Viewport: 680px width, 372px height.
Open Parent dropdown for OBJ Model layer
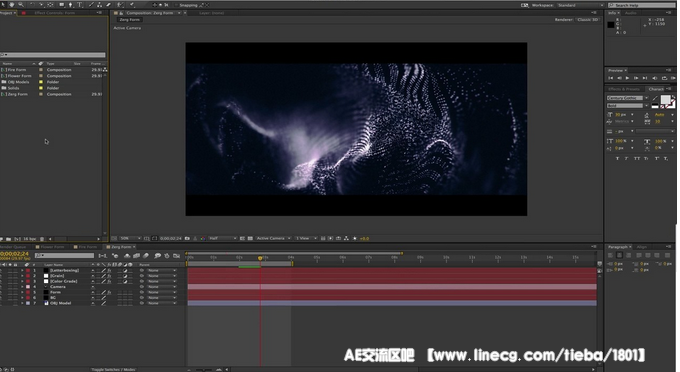pos(162,303)
